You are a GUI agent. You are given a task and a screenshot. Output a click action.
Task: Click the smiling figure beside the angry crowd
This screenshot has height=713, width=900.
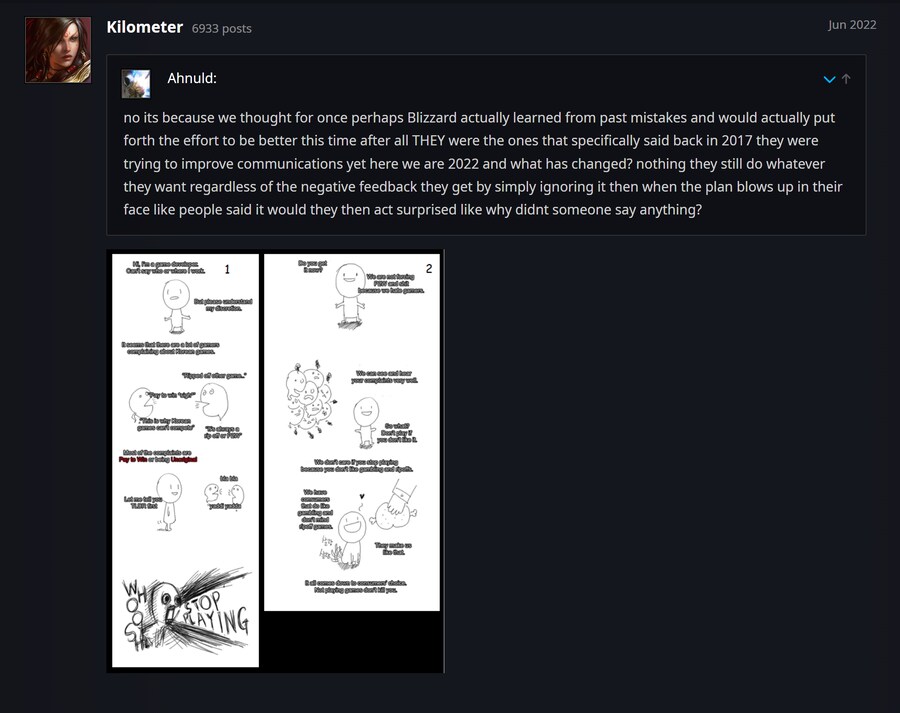coord(366,423)
